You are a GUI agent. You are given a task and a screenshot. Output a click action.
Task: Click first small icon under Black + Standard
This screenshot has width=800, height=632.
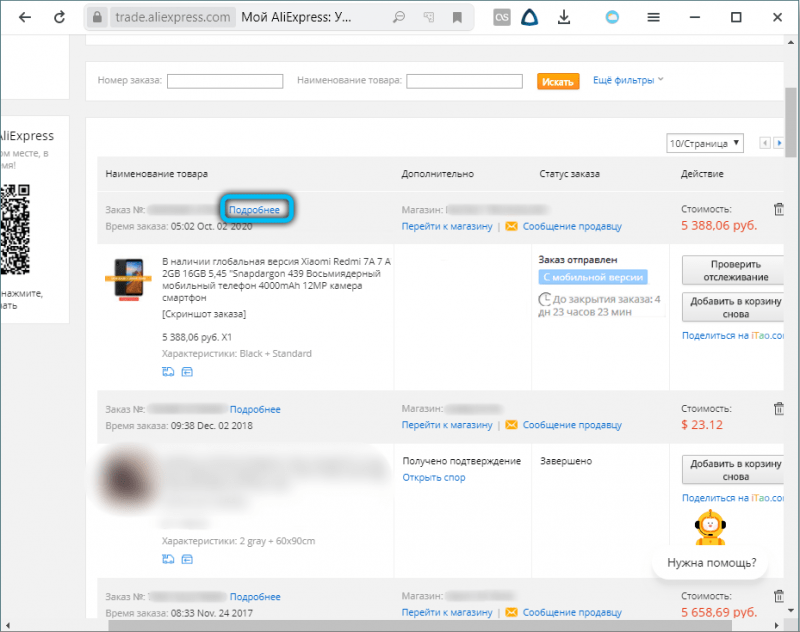[168, 372]
